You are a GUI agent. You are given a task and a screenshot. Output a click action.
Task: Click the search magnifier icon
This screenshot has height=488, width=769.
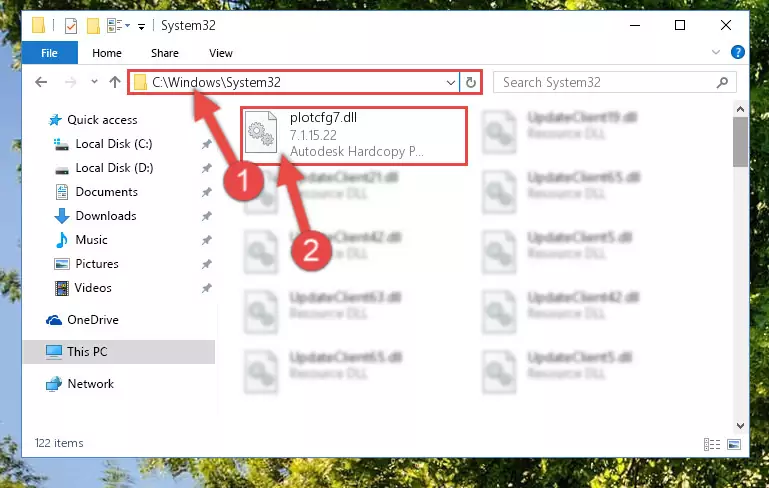(x=722, y=82)
